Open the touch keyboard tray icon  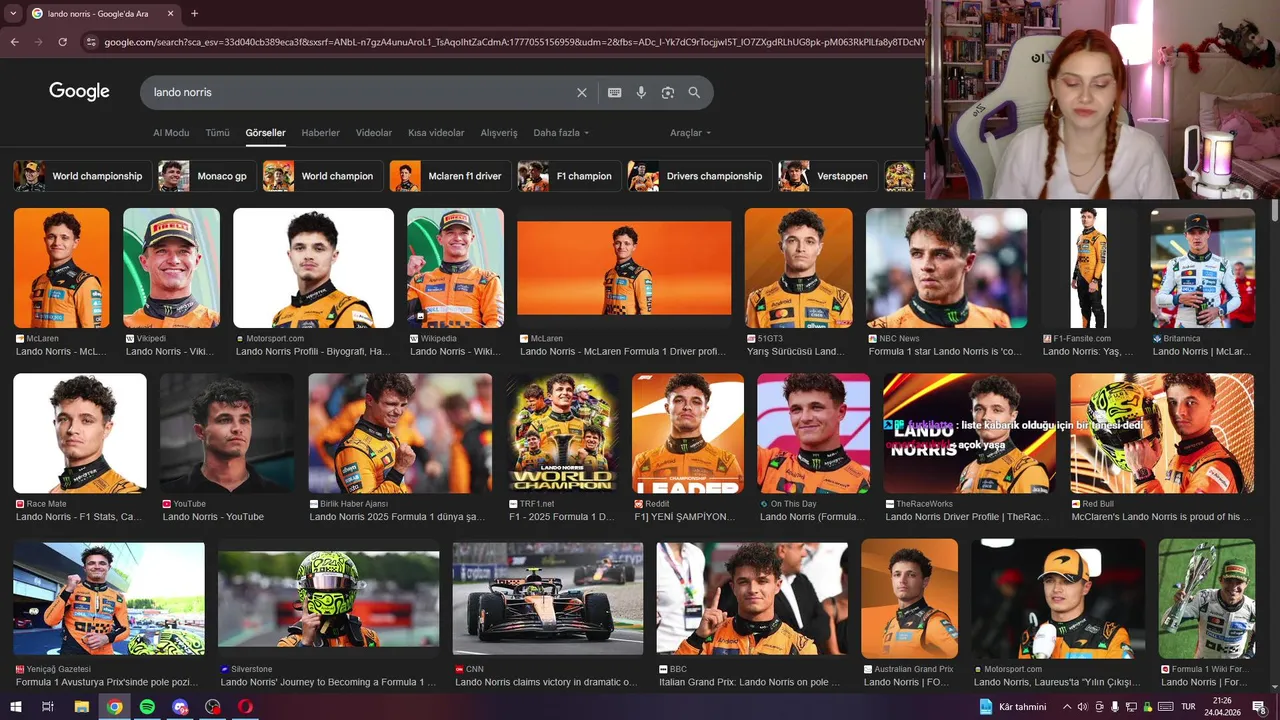(1166, 707)
